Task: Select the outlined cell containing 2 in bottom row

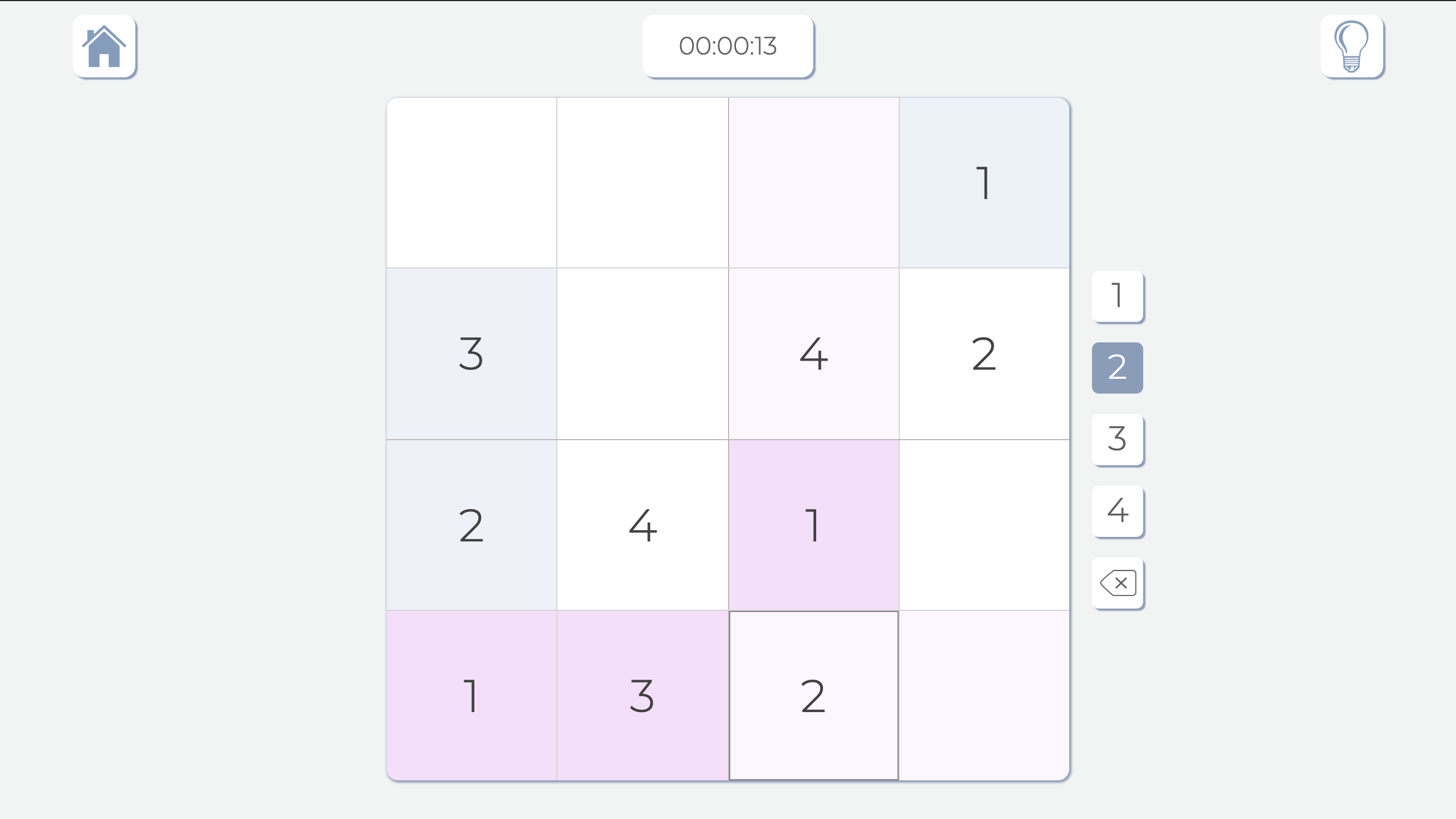Action: click(813, 695)
